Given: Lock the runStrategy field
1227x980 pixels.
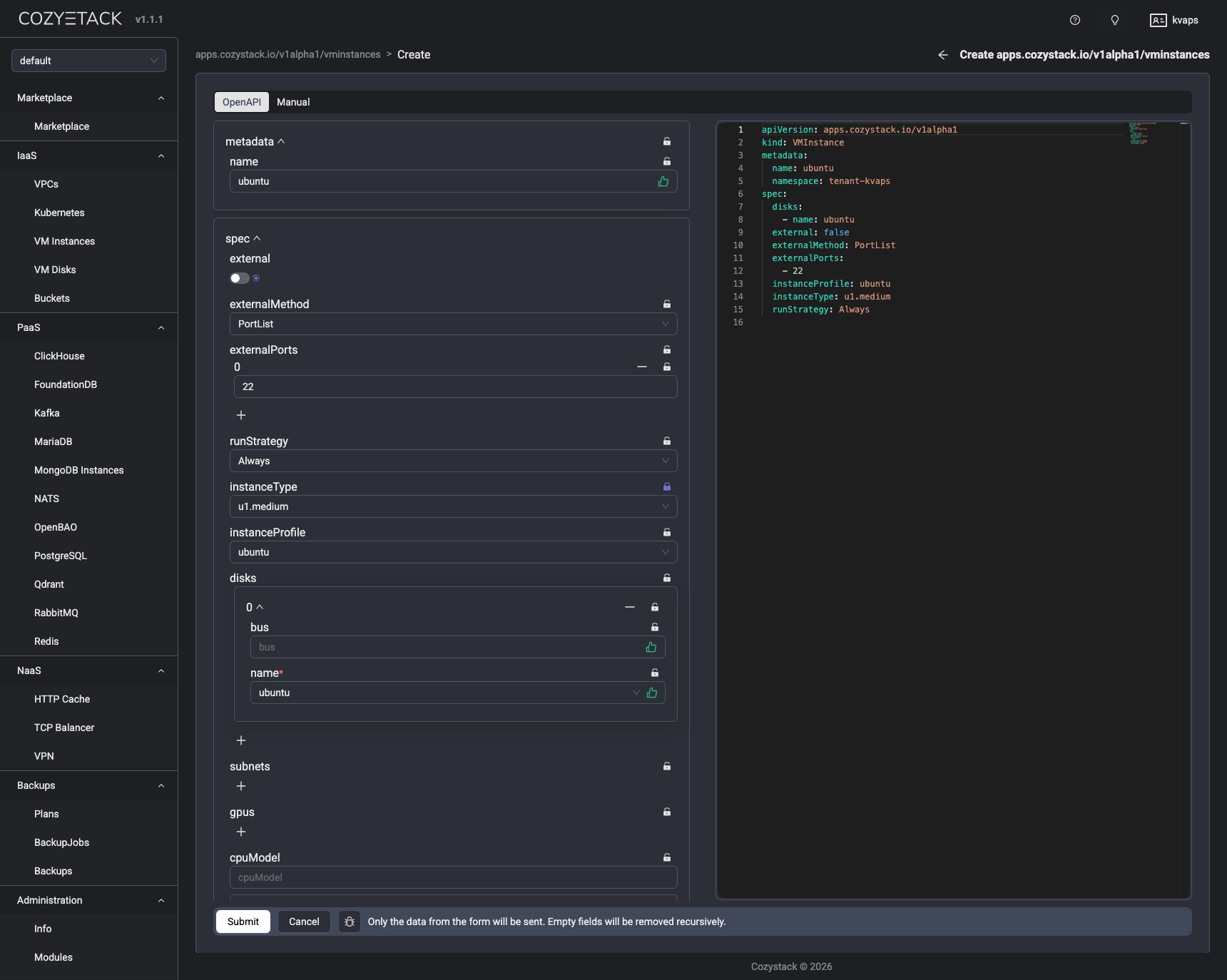Looking at the screenshot, I should [666, 441].
